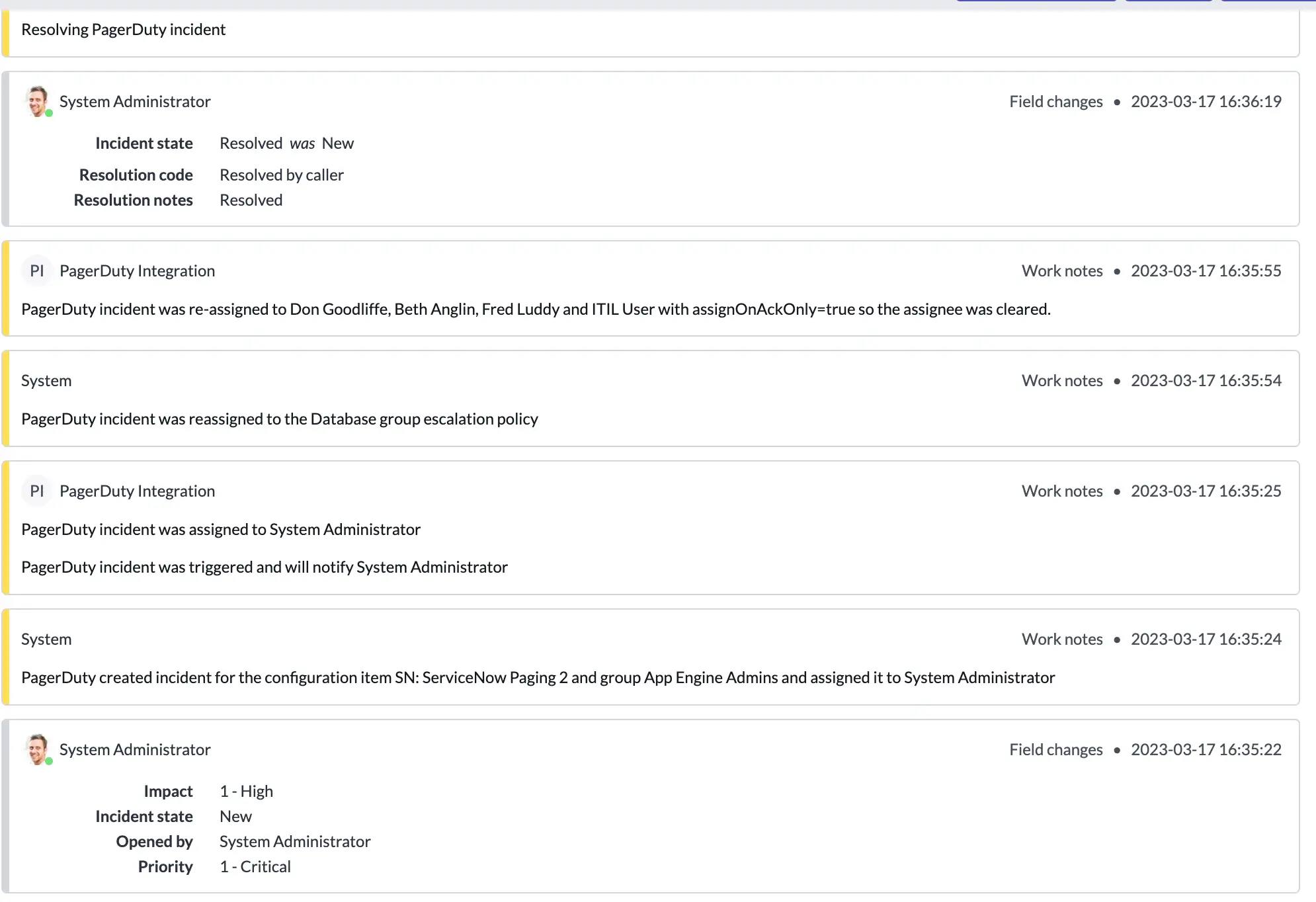The width and height of the screenshot is (1316, 902).
Task: Open System Administrator name on 16:36:19 entry
Action: tap(135, 102)
